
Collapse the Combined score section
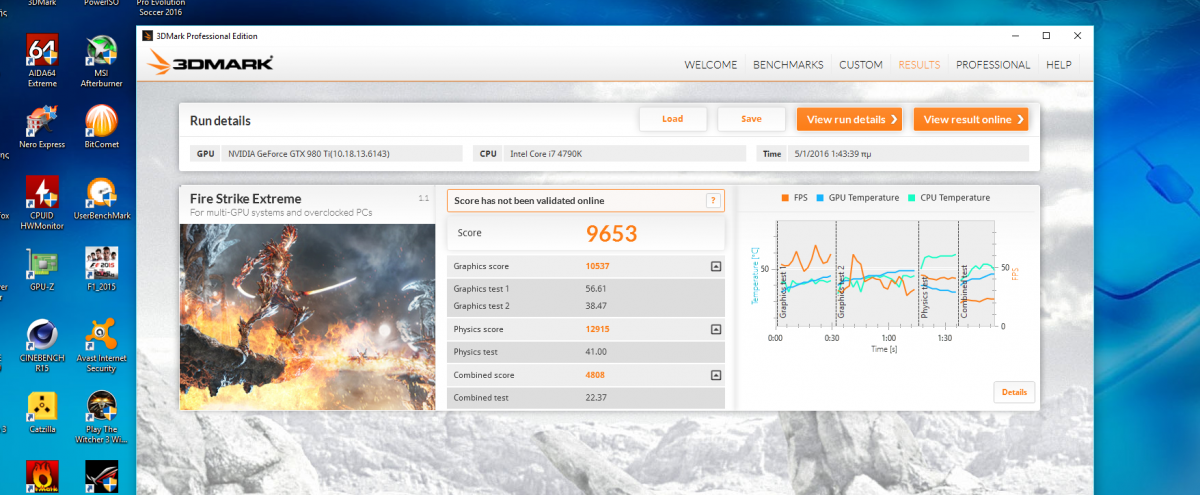pyautogui.click(x=716, y=375)
